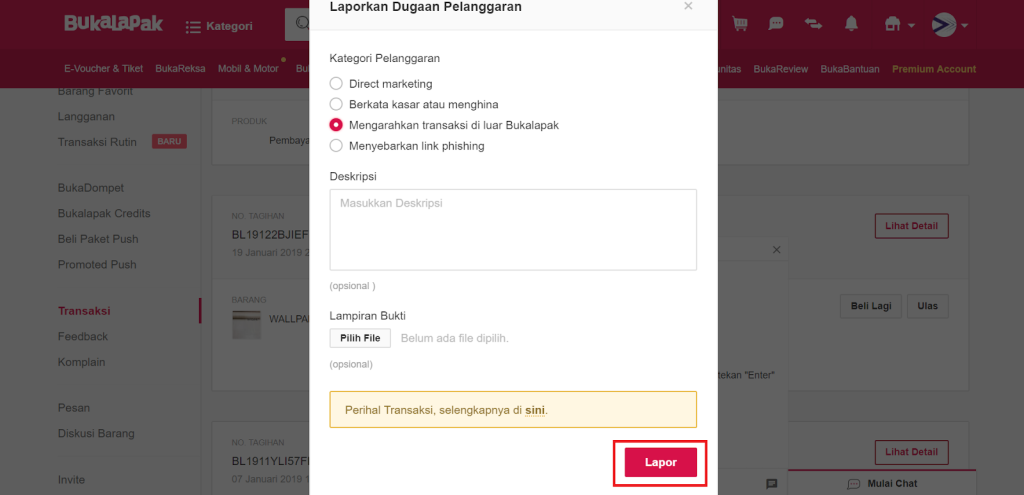Open the user avatar account dropdown
This screenshot has height=495, width=1024.
(950, 25)
